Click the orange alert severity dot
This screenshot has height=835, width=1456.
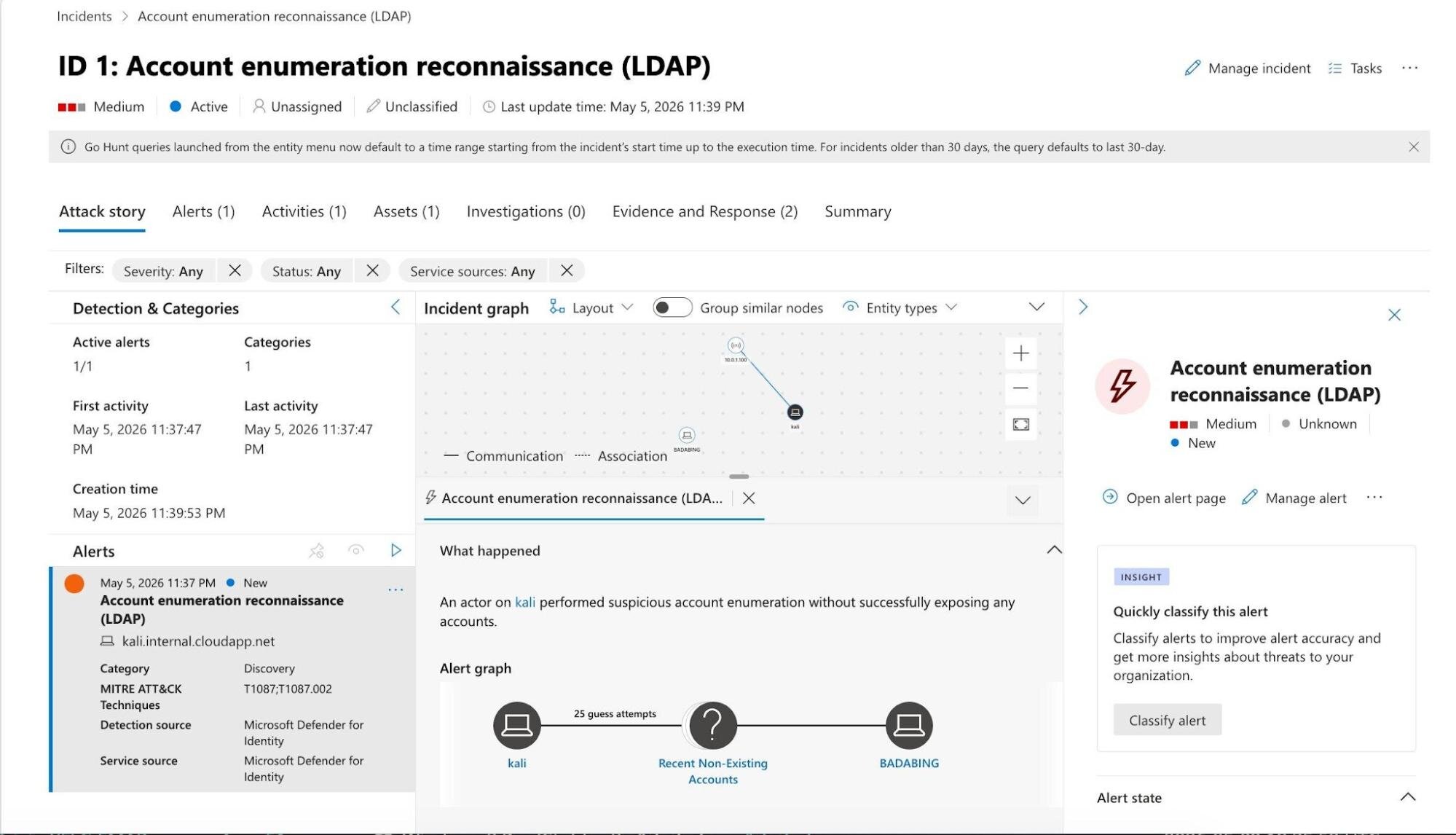tap(74, 584)
